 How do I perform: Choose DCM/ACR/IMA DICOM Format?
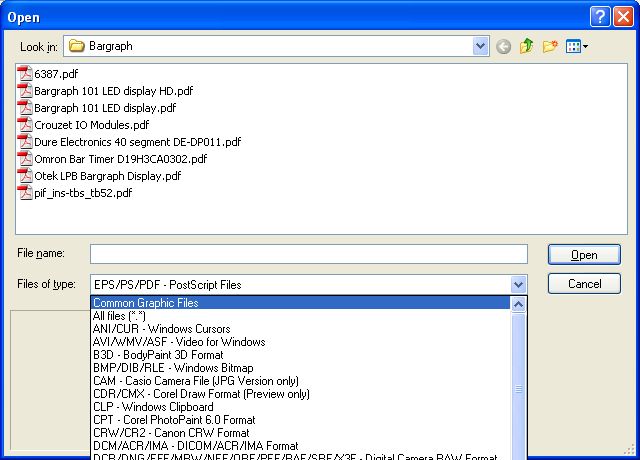(301, 446)
